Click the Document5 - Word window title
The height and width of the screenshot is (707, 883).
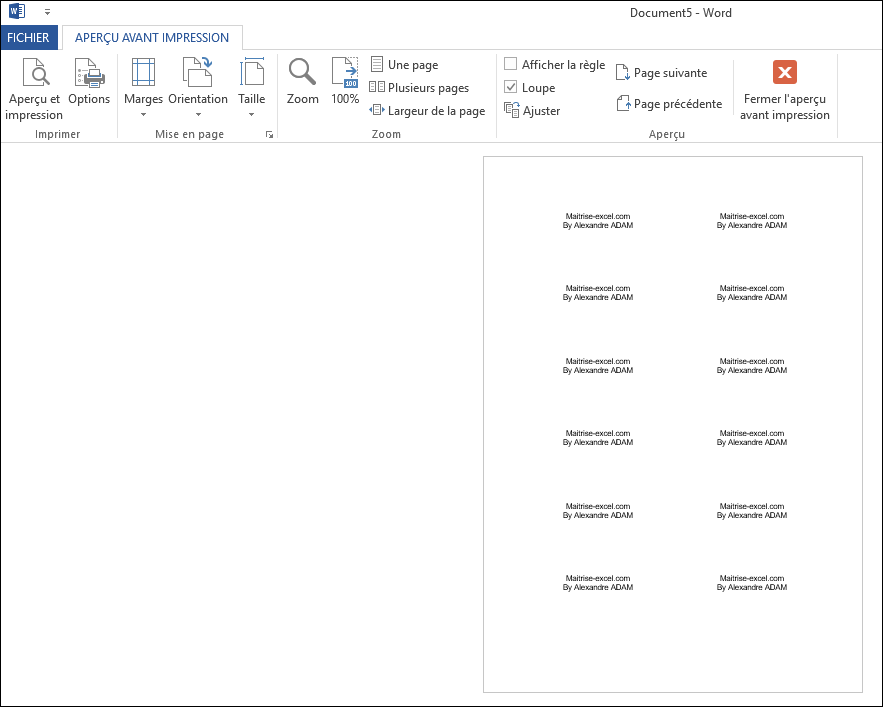point(681,12)
